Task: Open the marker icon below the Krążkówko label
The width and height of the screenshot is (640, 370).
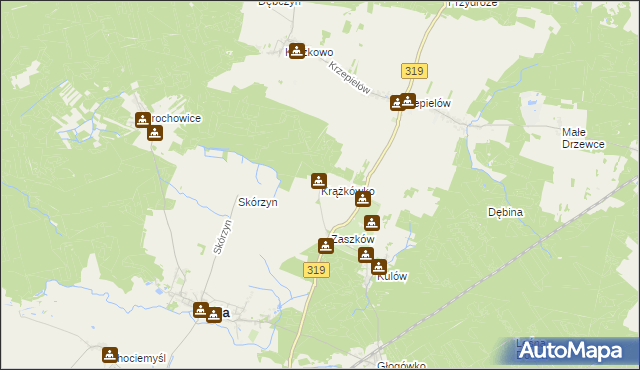Action: [x=363, y=199]
